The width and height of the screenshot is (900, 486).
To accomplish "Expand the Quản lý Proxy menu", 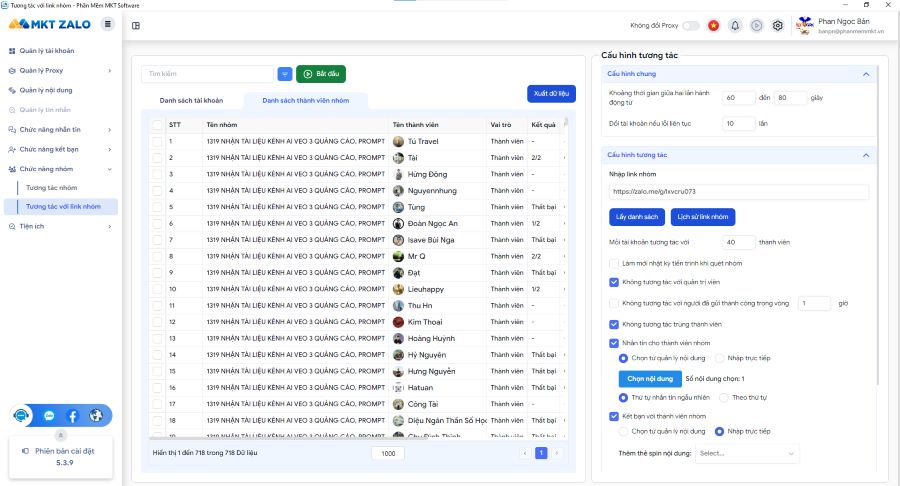I will pyautogui.click(x=60, y=71).
